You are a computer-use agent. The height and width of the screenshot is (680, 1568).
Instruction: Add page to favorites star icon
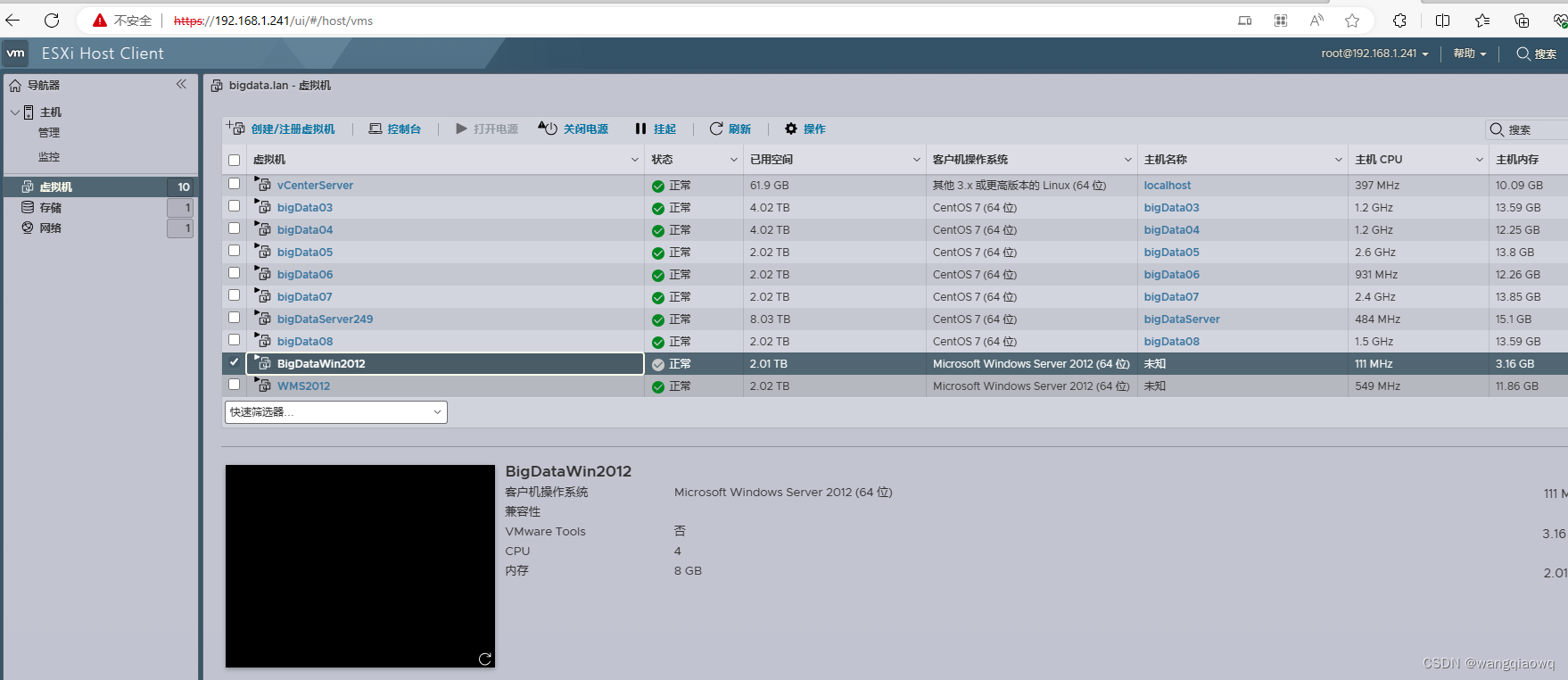[1352, 21]
